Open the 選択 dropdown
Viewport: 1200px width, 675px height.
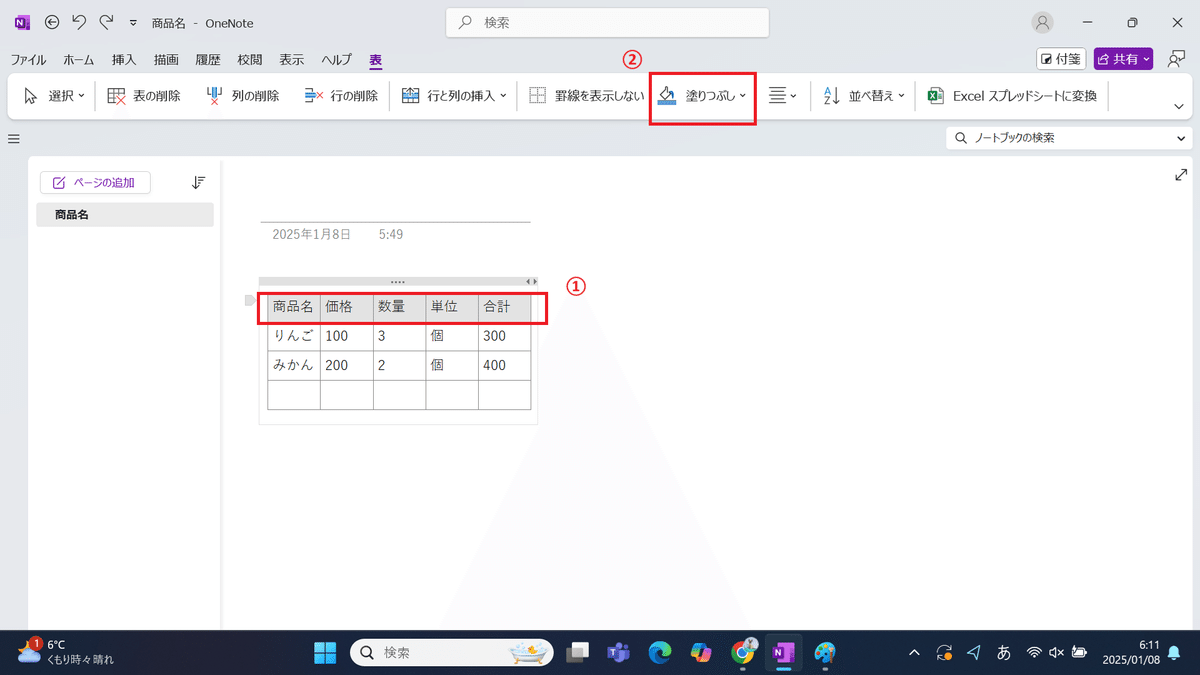(54, 96)
